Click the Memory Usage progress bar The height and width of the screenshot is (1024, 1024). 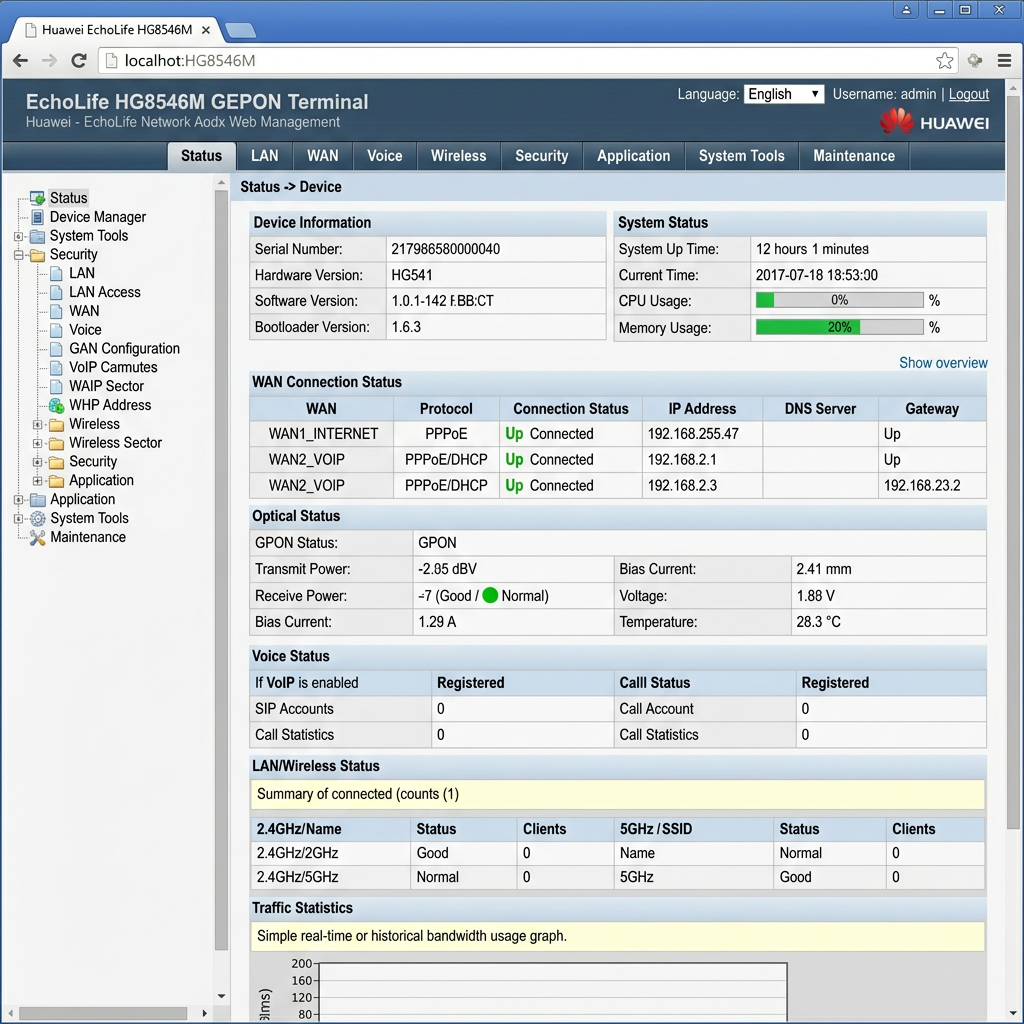pos(839,327)
